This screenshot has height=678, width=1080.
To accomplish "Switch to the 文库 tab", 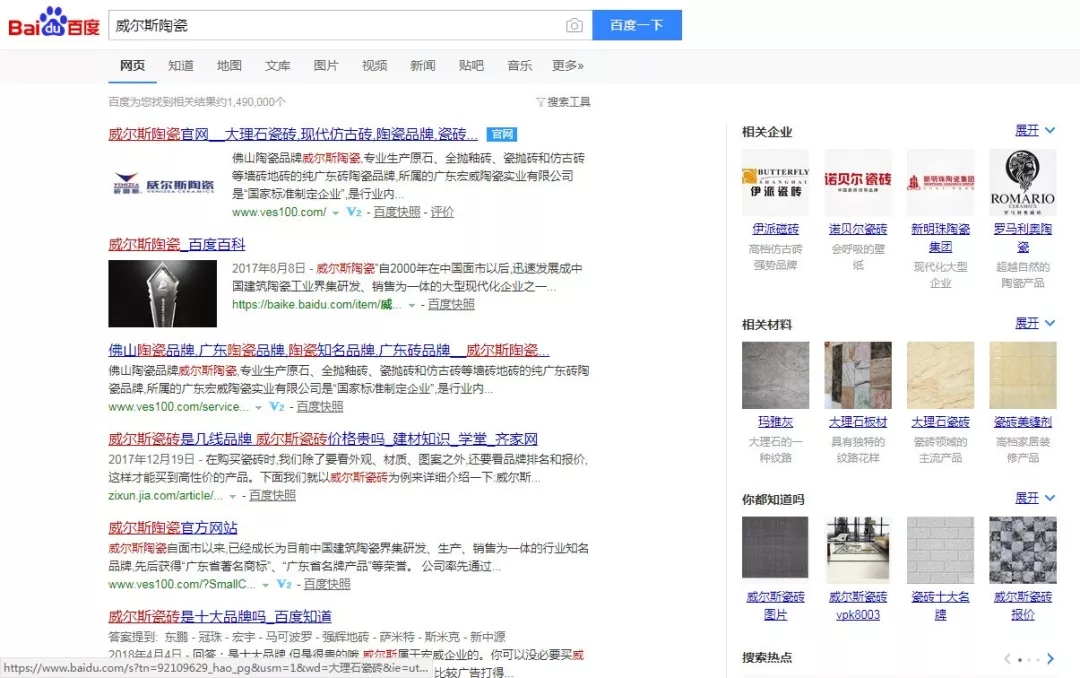I will (x=278, y=65).
